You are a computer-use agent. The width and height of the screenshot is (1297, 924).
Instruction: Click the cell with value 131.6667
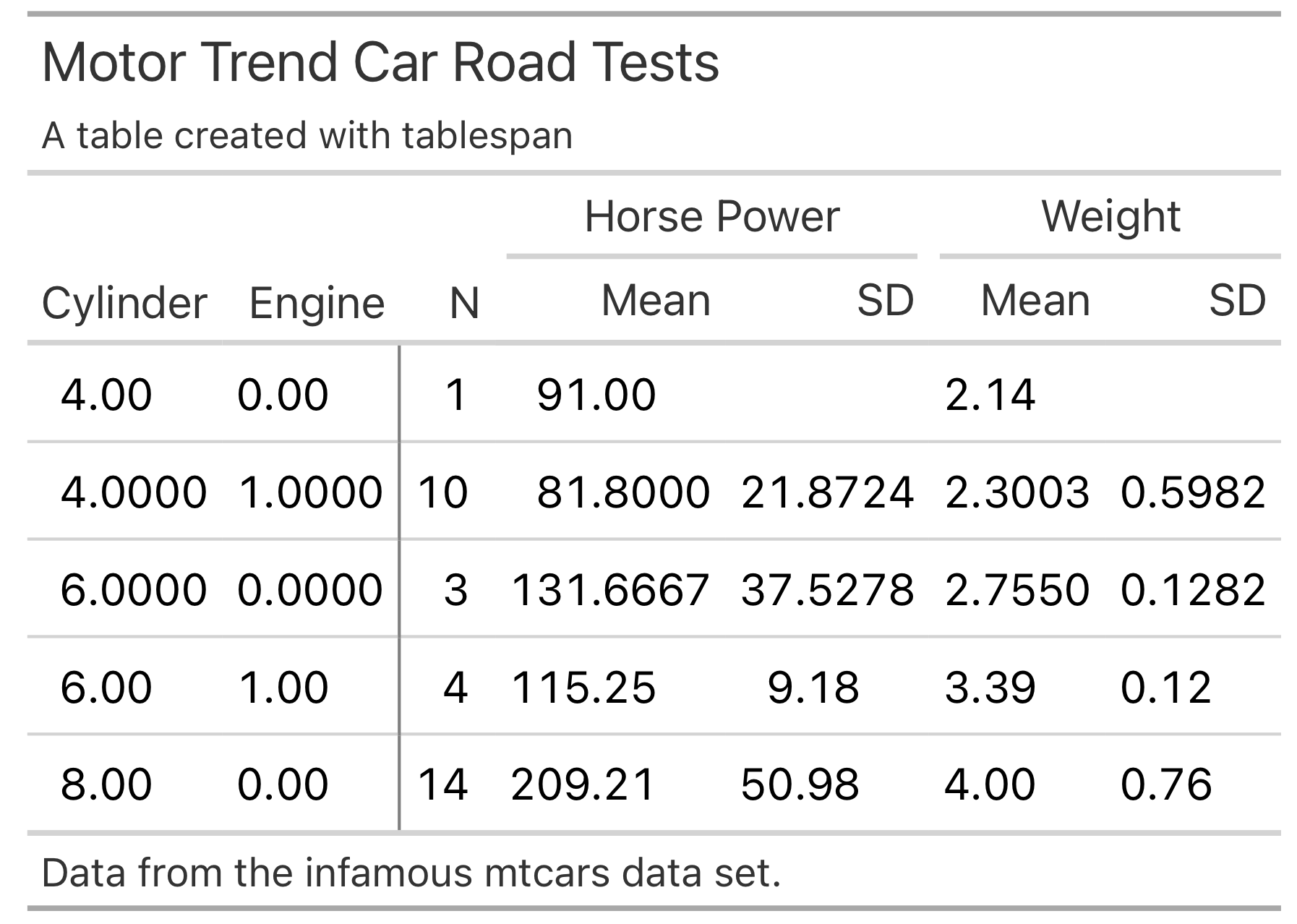[x=610, y=589]
